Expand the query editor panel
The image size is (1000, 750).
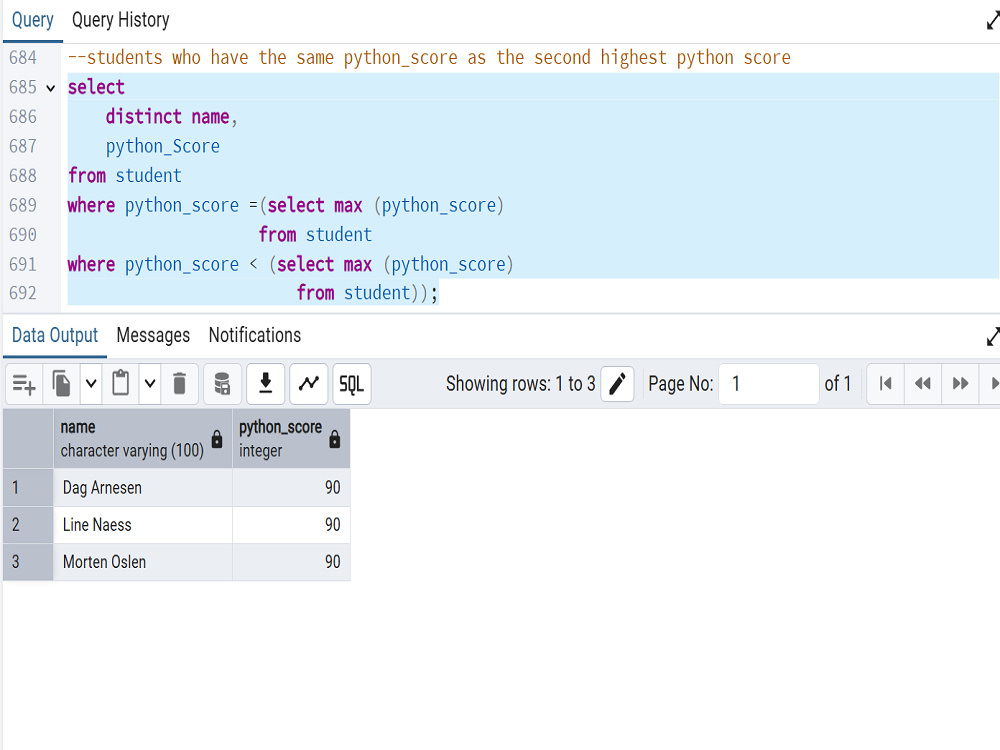pos(992,20)
